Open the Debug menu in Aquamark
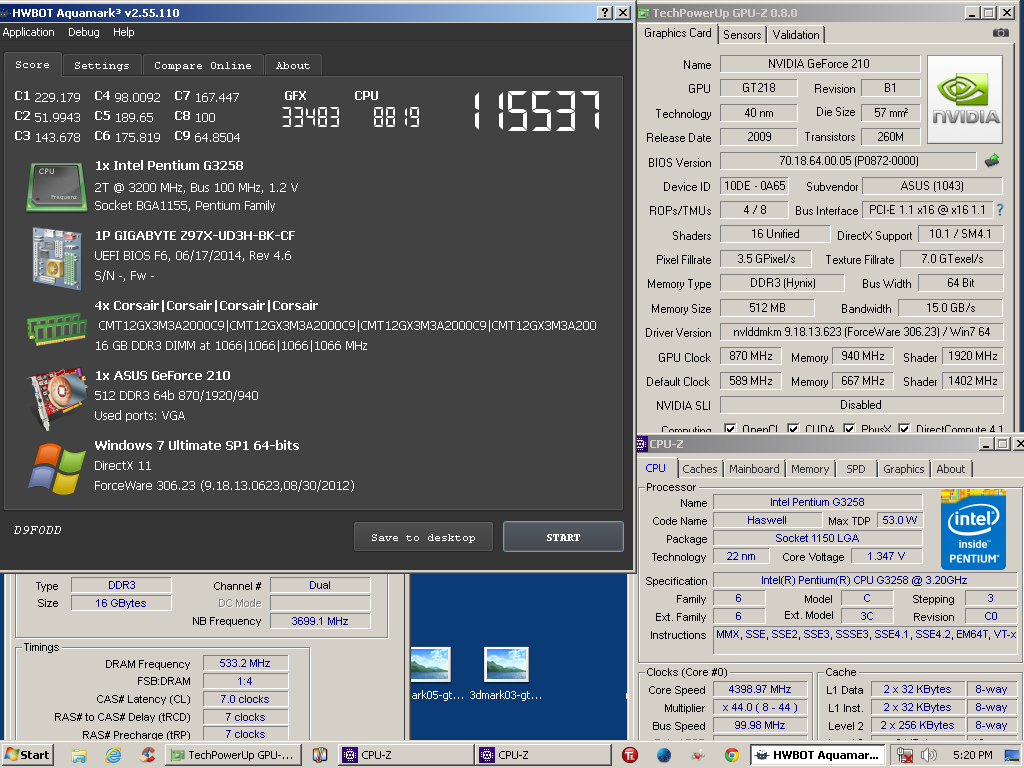1024x768 pixels. pos(84,32)
